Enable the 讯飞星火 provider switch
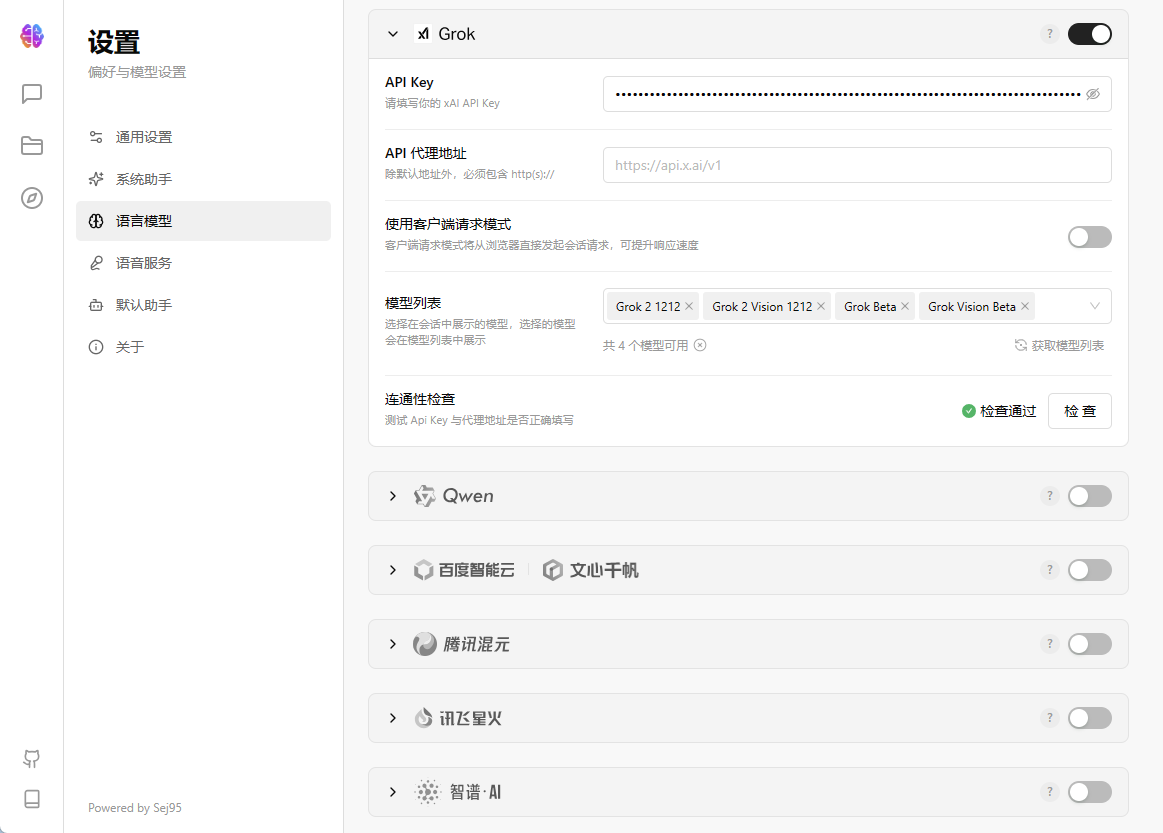1163x833 pixels. tap(1090, 718)
